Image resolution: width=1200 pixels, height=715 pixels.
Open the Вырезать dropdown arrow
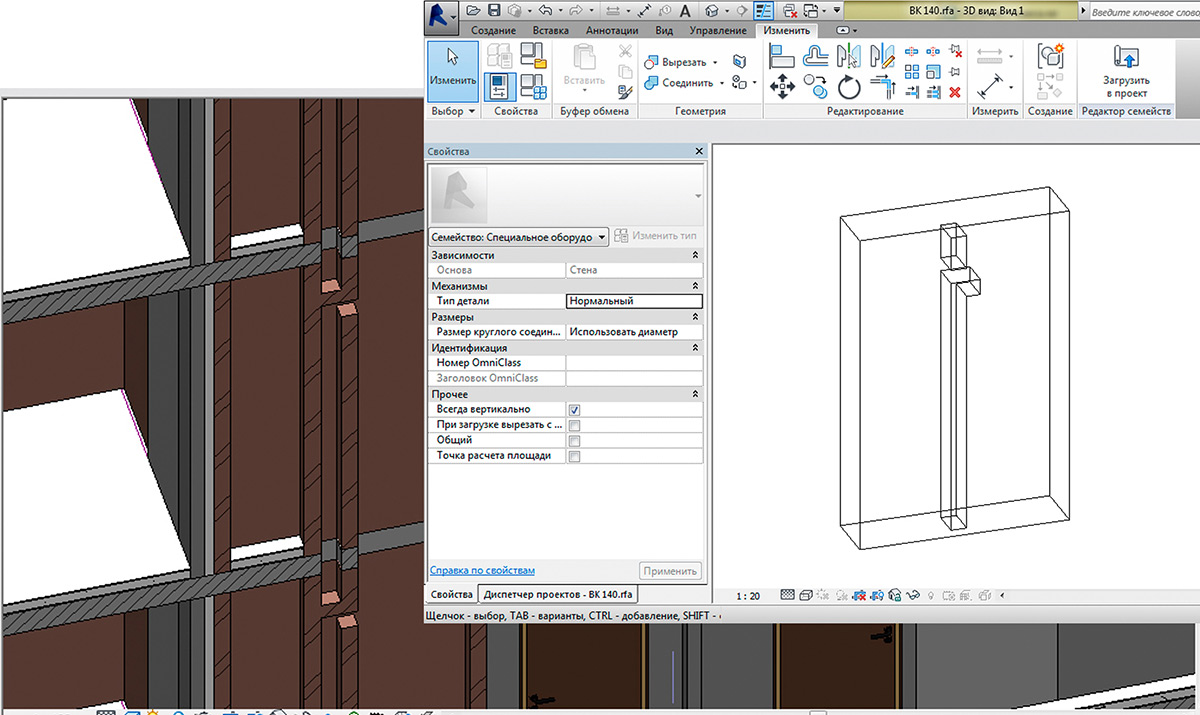click(x=715, y=62)
